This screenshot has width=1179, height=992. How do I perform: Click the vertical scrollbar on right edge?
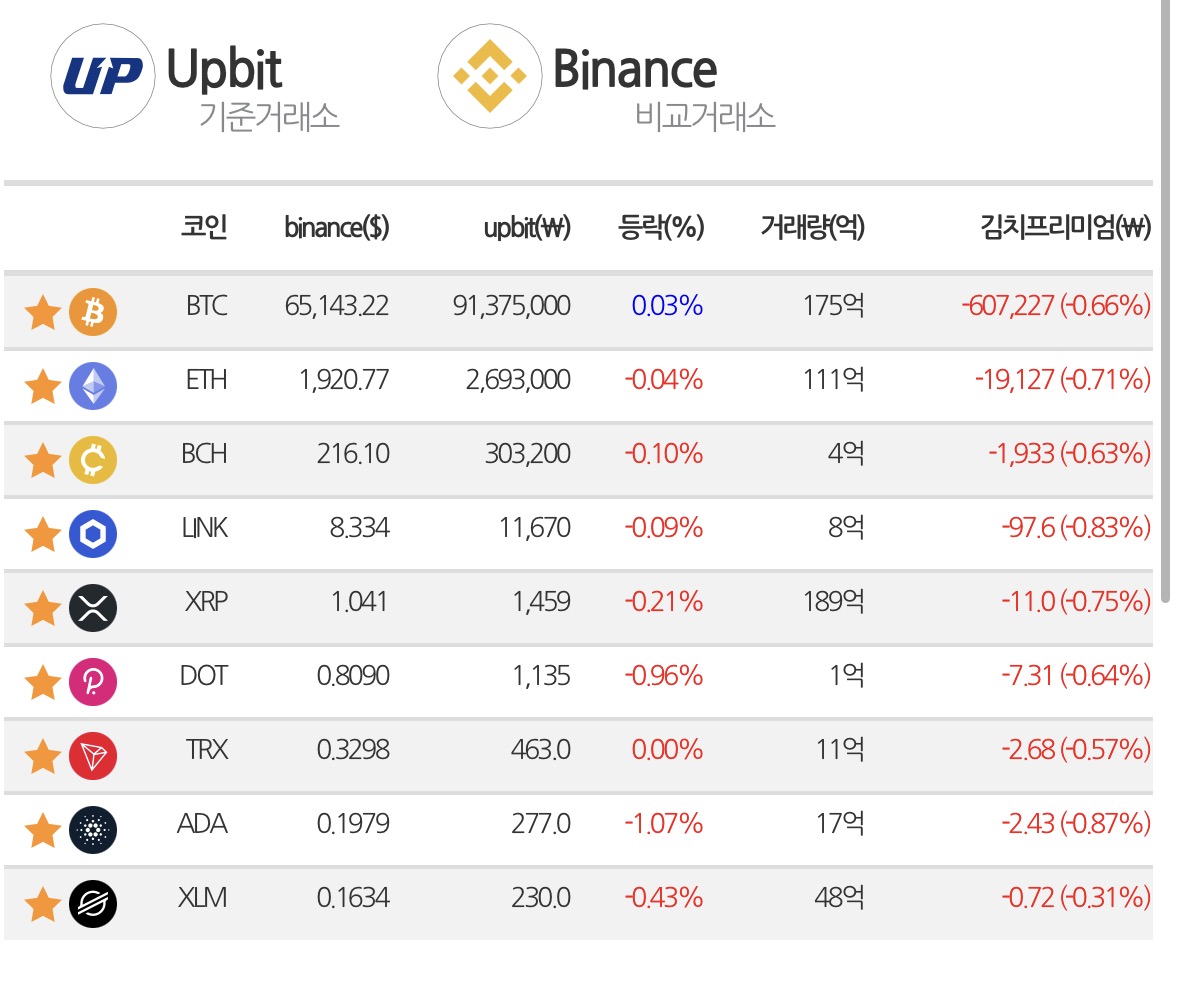pyautogui.click(x=1165, y=301)
